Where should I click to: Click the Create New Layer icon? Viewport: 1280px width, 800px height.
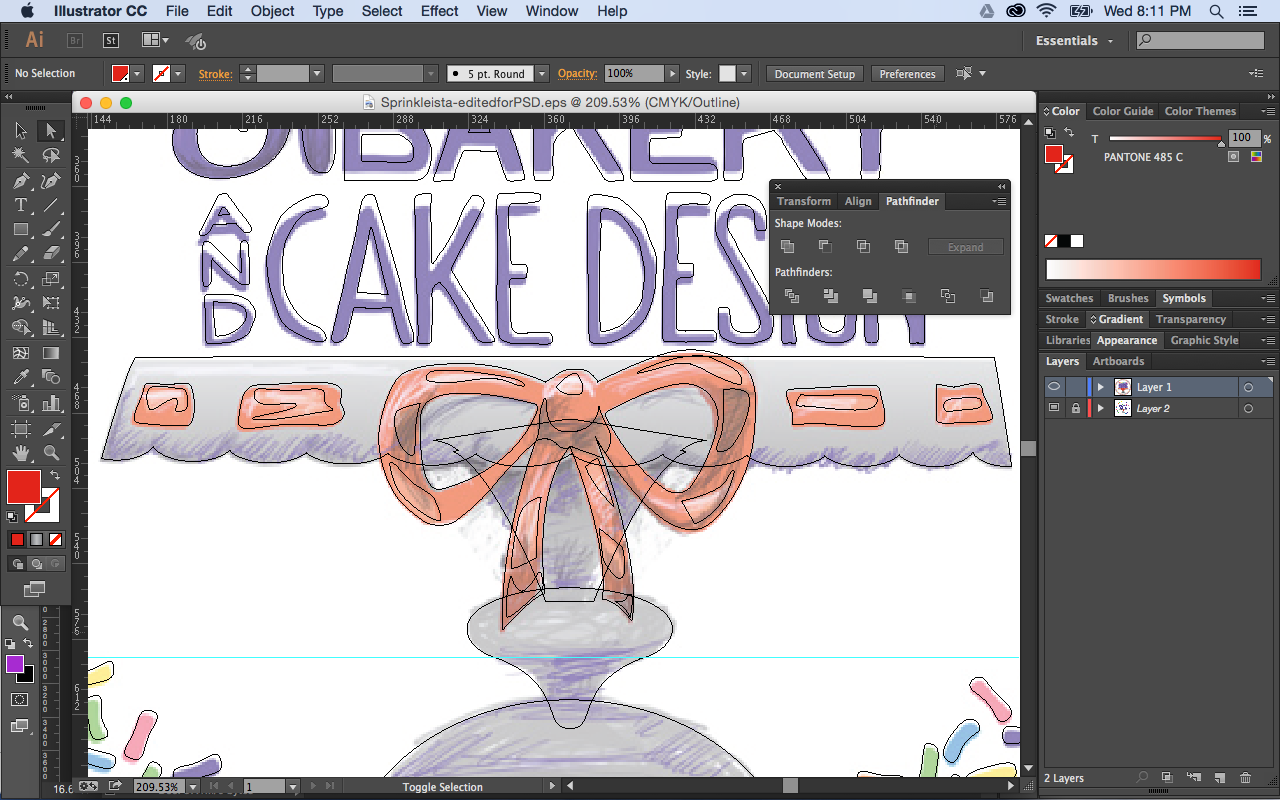coord(1219,778)
